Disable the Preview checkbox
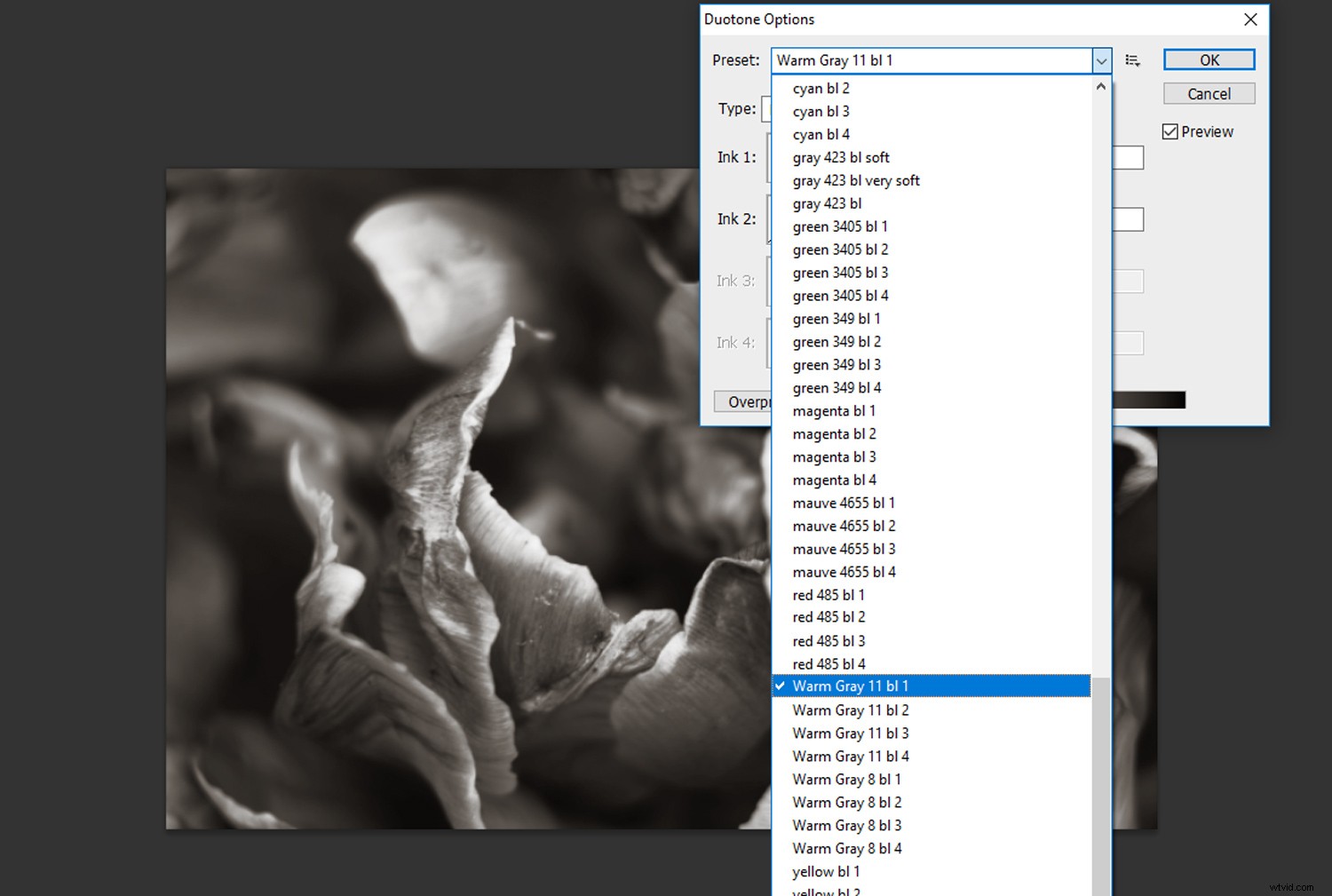 coord(1170,131)
